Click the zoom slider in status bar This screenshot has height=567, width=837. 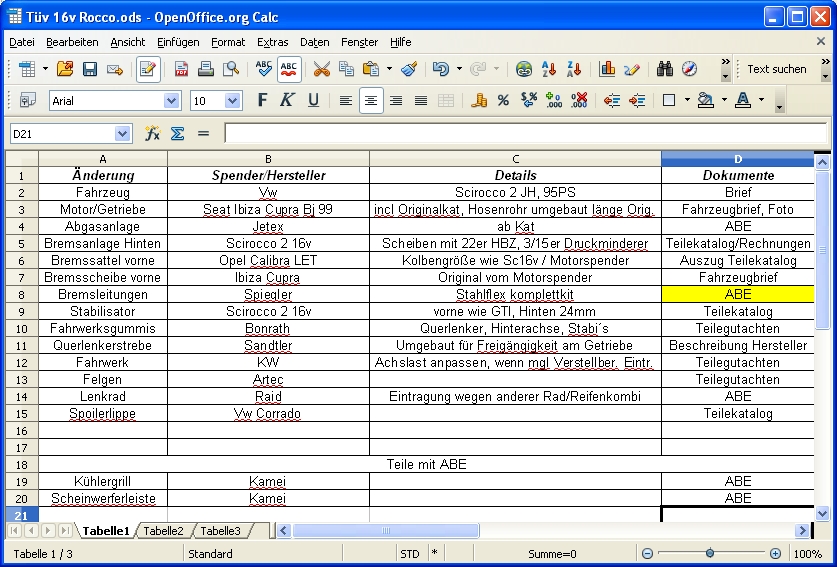(710, 553)
